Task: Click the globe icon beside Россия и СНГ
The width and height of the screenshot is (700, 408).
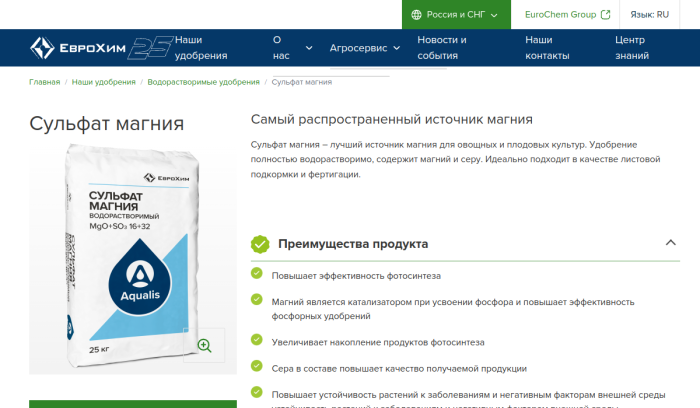Action: pos(416,15)
